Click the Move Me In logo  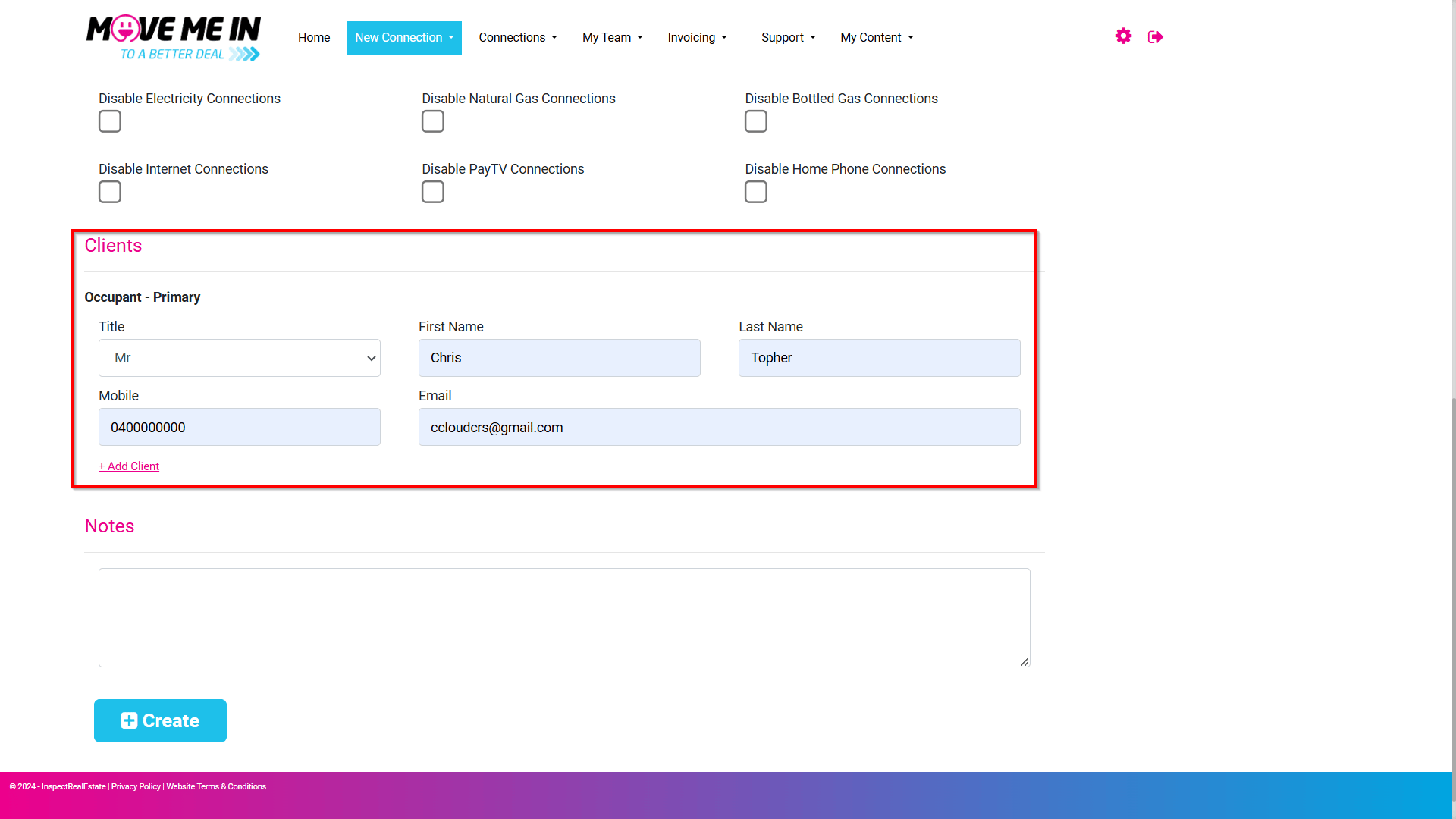174,38
